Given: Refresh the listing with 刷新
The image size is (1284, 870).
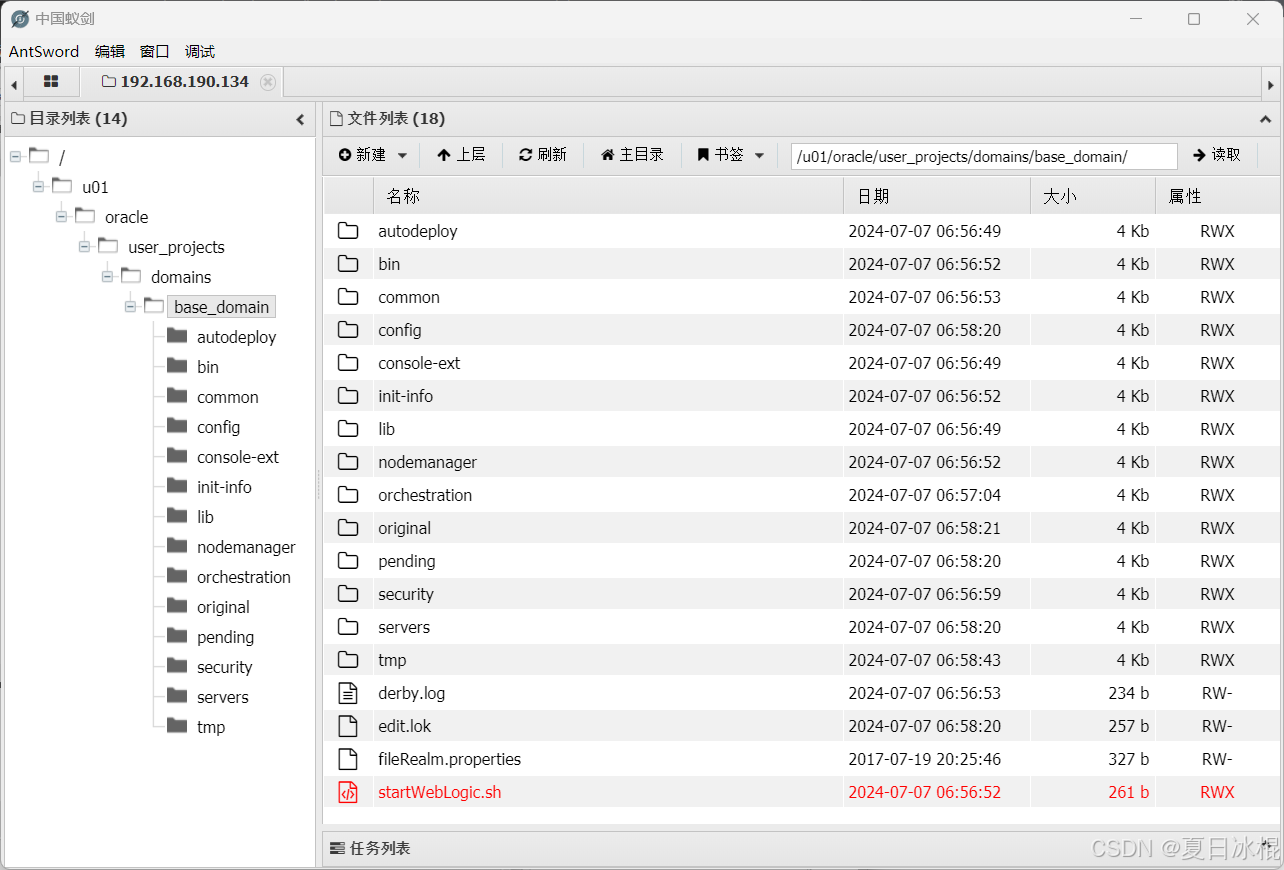Looking at the screenshot, I should [543, 155].
